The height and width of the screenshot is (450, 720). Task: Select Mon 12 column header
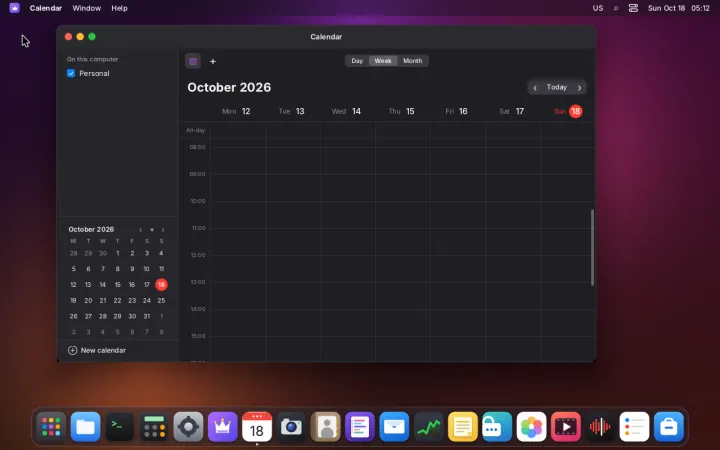pyautogui.click(x=236, y=111)
